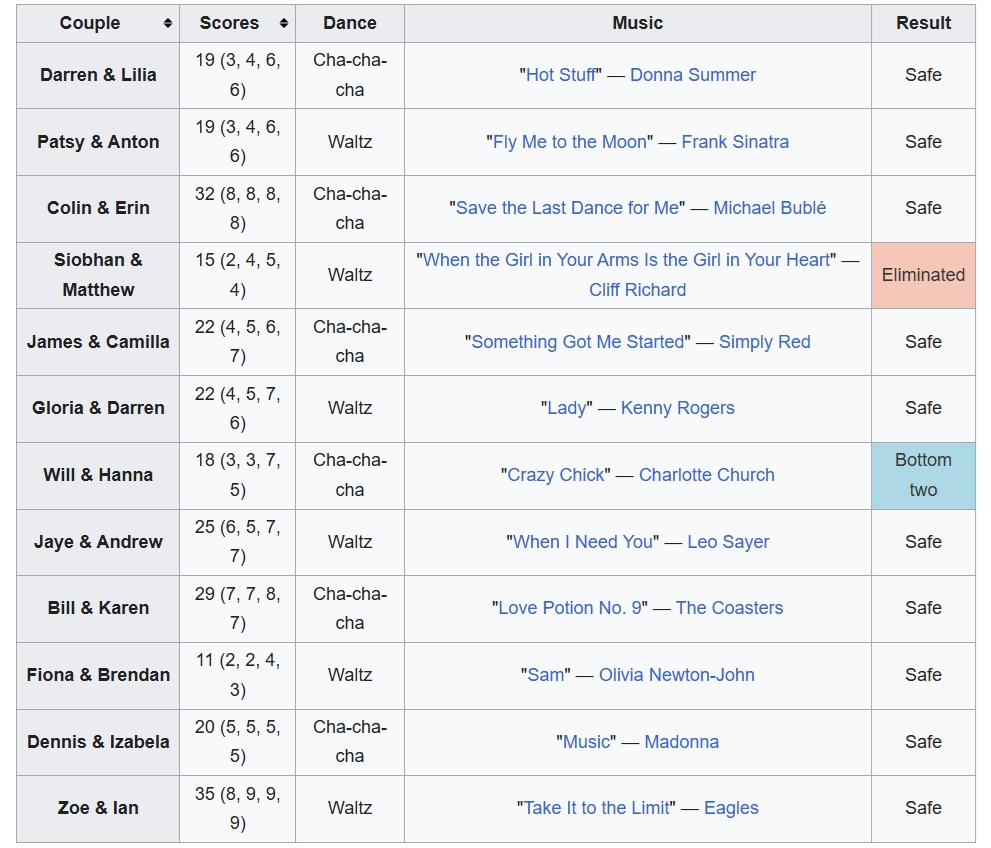Open the "Crazy Chick" song link
This screenshot has height=848, width=991.
(x=556, y=475)
